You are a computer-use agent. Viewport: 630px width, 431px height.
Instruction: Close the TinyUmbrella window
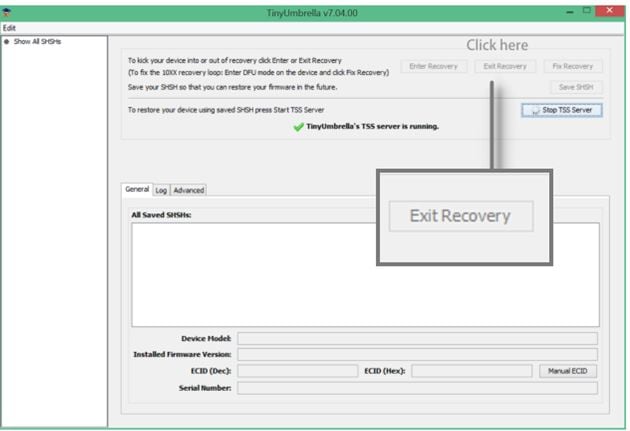610,11
